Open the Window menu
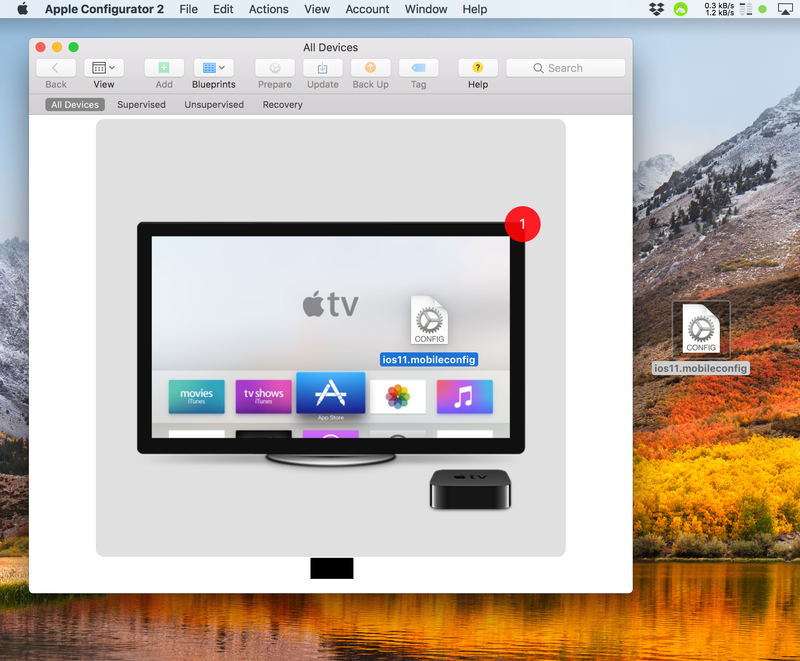Screen dimensions: 800x661 point(426,9)
